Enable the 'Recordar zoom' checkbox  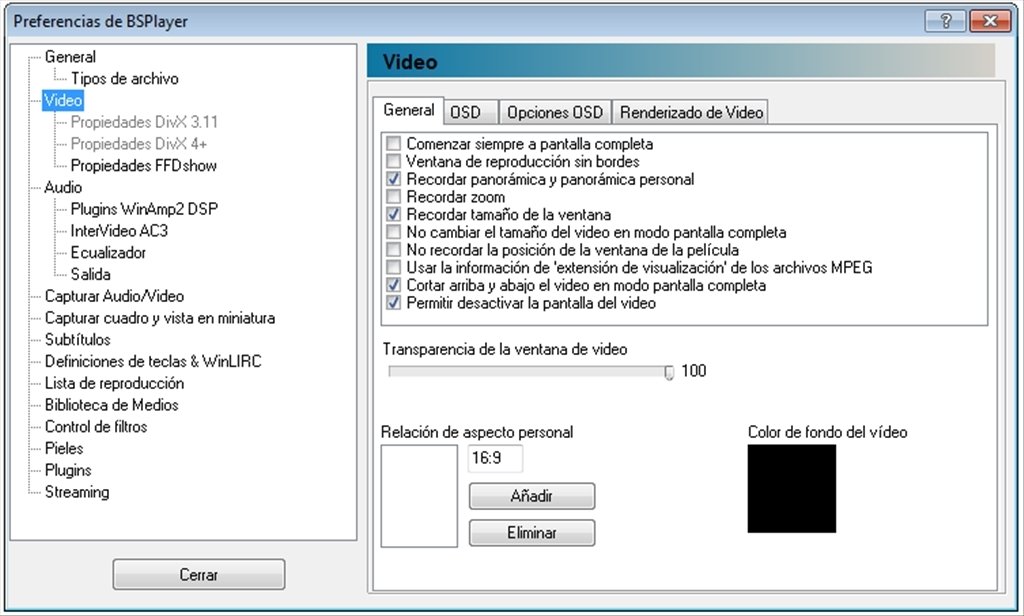pos(393,197)
